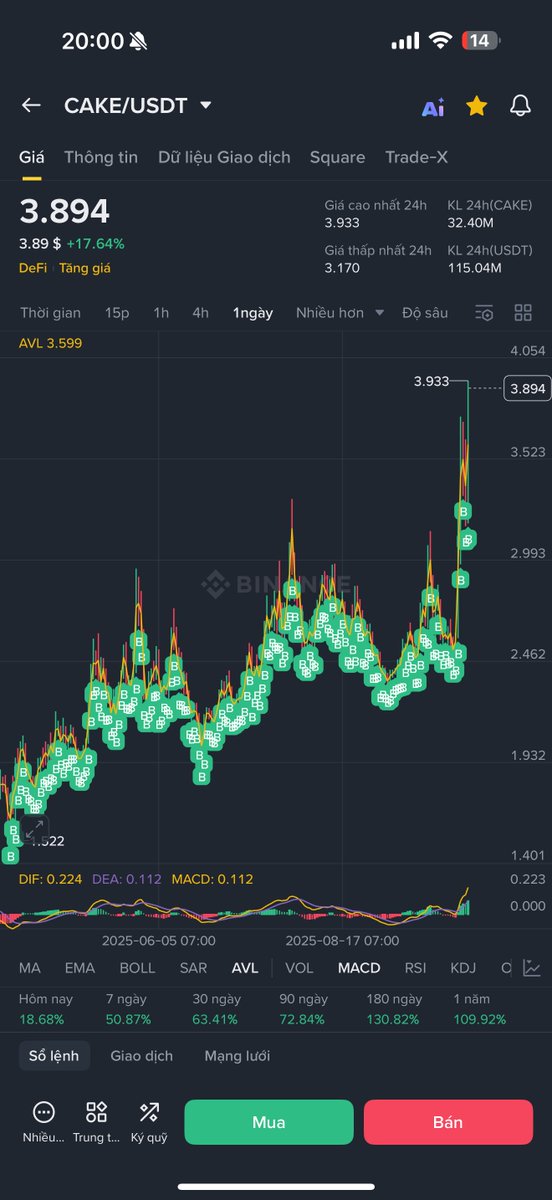Tap the green Mua button

click(x=269, y=1122)
